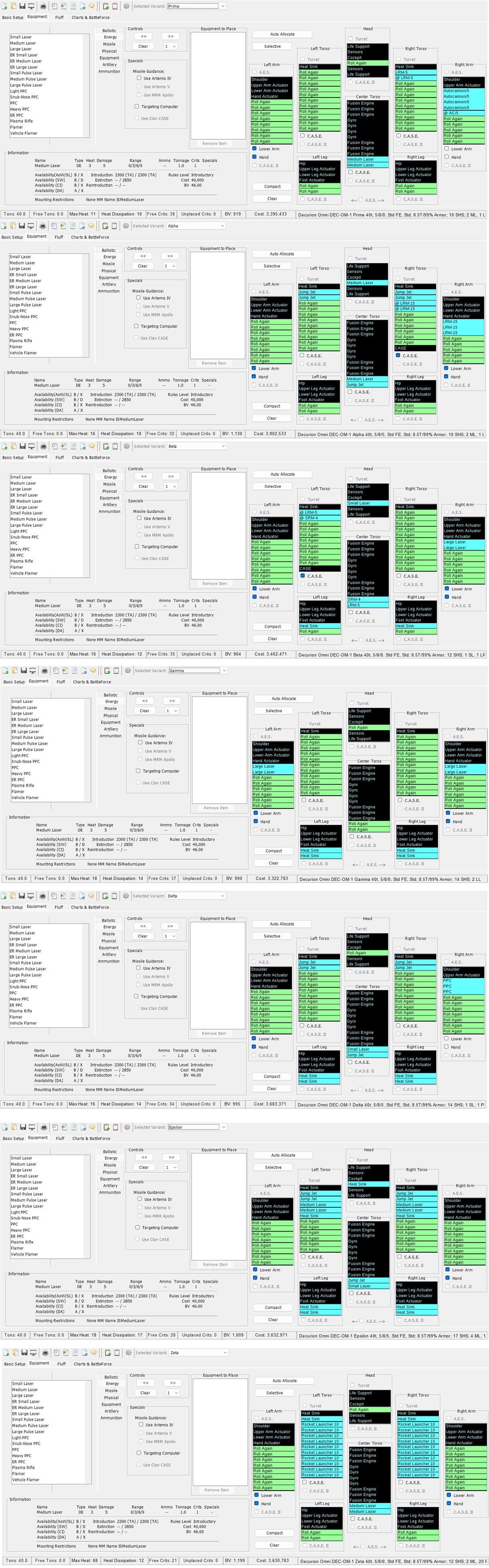
Task: Click Open file icon in Prime variant toolbar
Action: (x=13, y=6)
